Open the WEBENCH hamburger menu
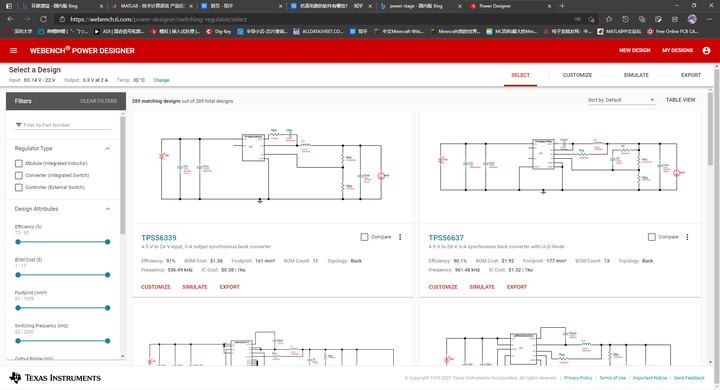 13,51
